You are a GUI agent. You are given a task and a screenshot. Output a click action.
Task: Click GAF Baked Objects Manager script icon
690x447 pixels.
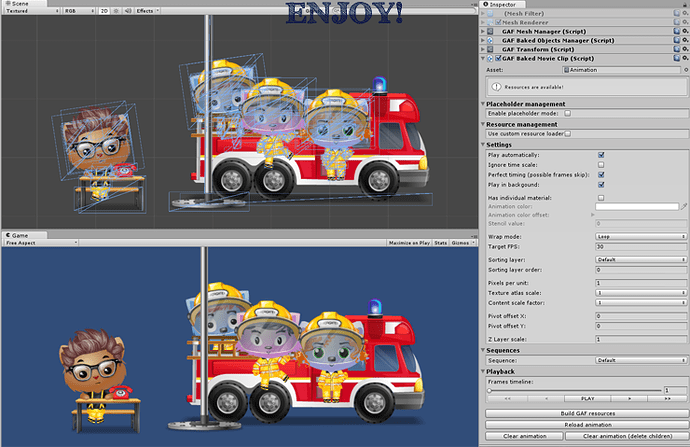point(490,40)
